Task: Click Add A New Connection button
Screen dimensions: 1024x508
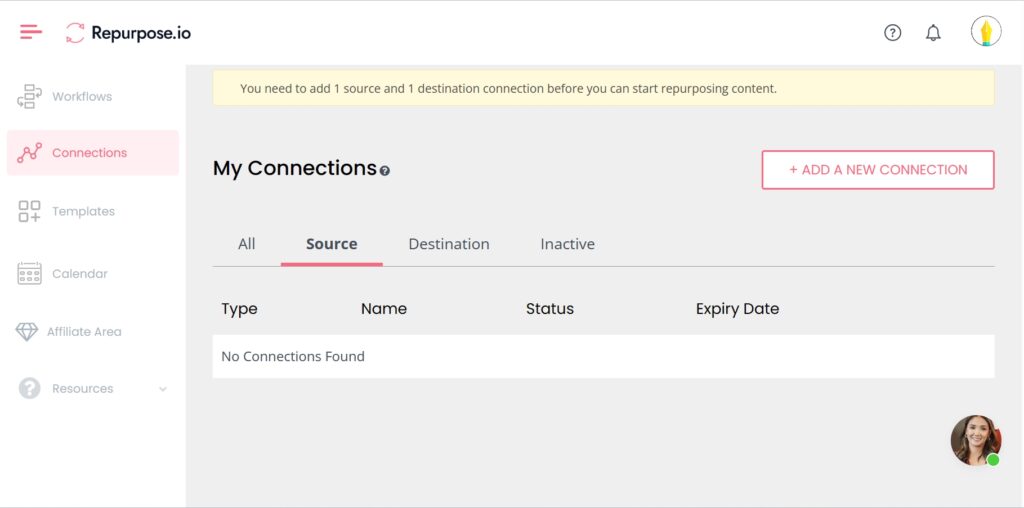Action: 878,170
